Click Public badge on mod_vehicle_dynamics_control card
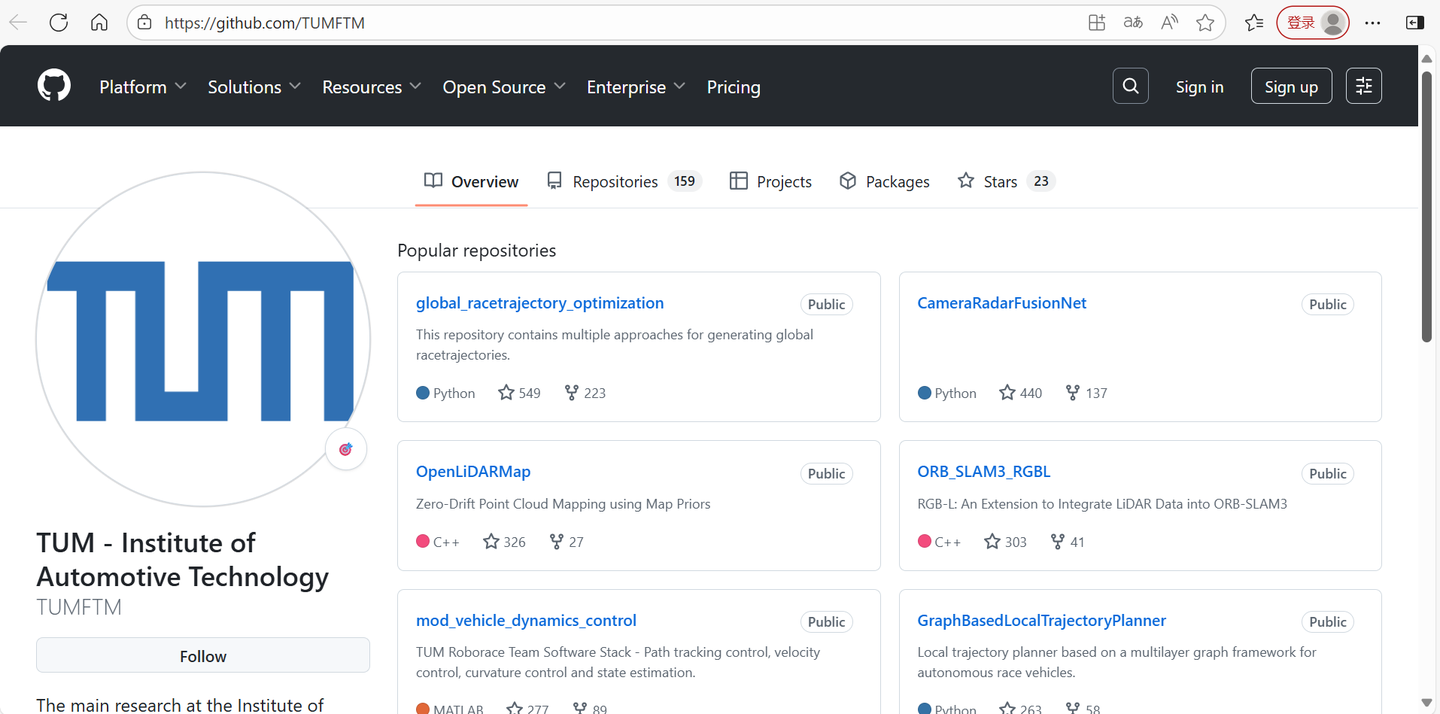 tap(826, 622)
